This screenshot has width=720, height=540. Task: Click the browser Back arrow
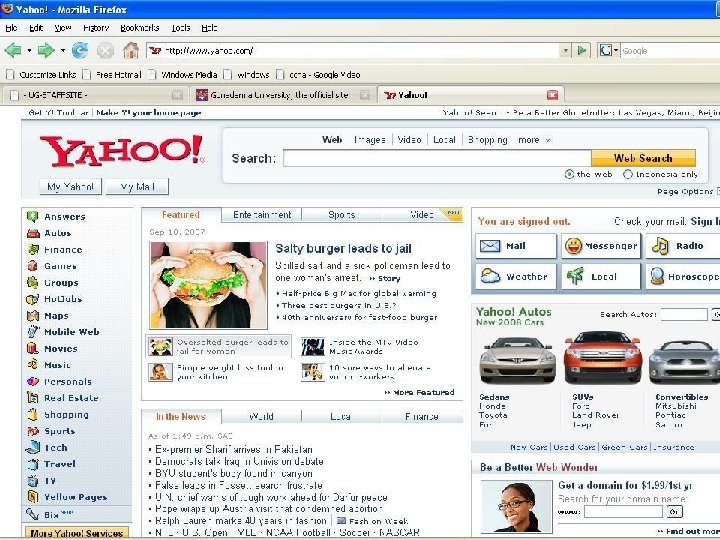[x=13, y=50]
